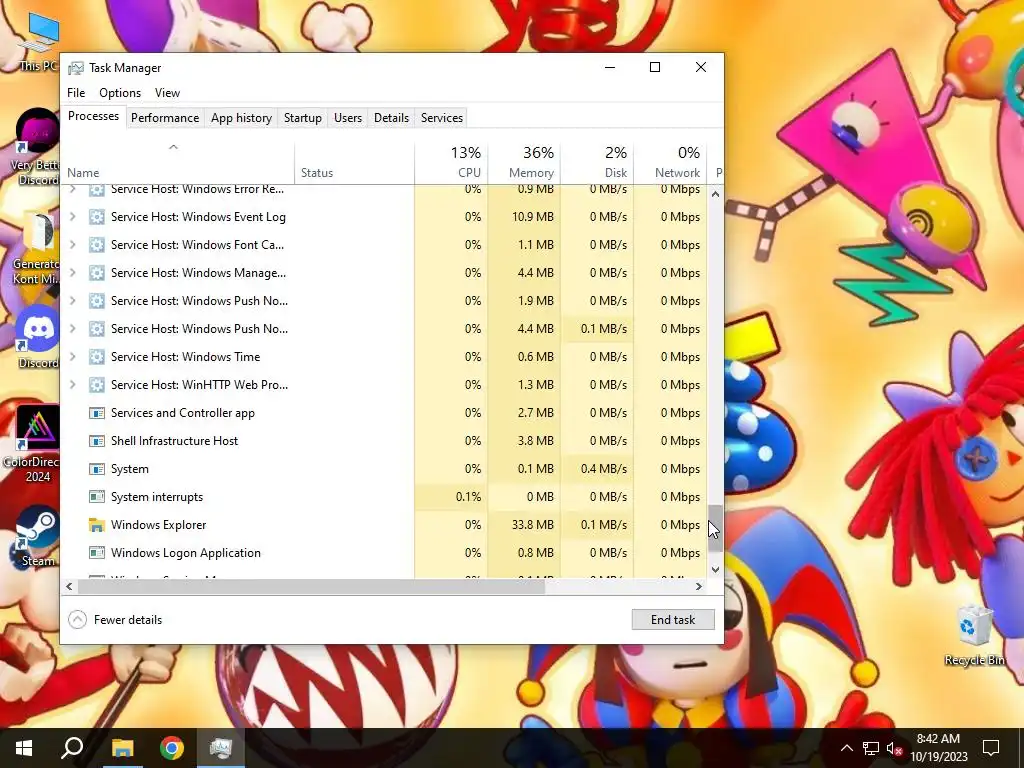
Task: Click the Windows Logon Application icon
Action: tap(97, 553)
